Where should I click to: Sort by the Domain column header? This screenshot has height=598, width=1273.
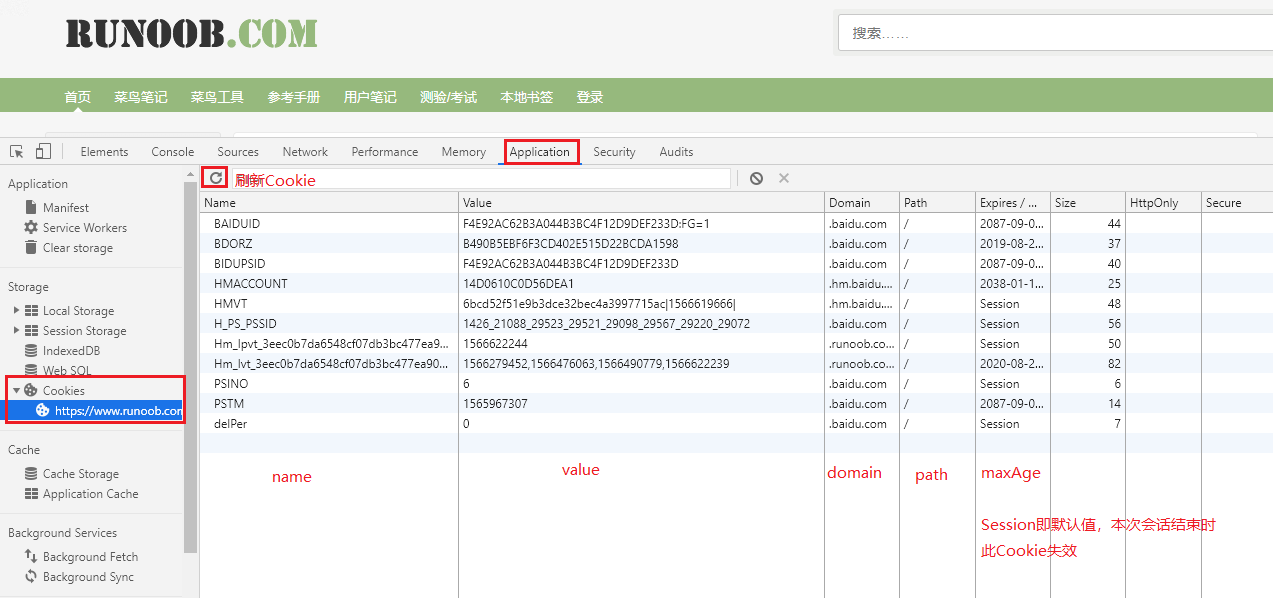(x=862, y=202)
